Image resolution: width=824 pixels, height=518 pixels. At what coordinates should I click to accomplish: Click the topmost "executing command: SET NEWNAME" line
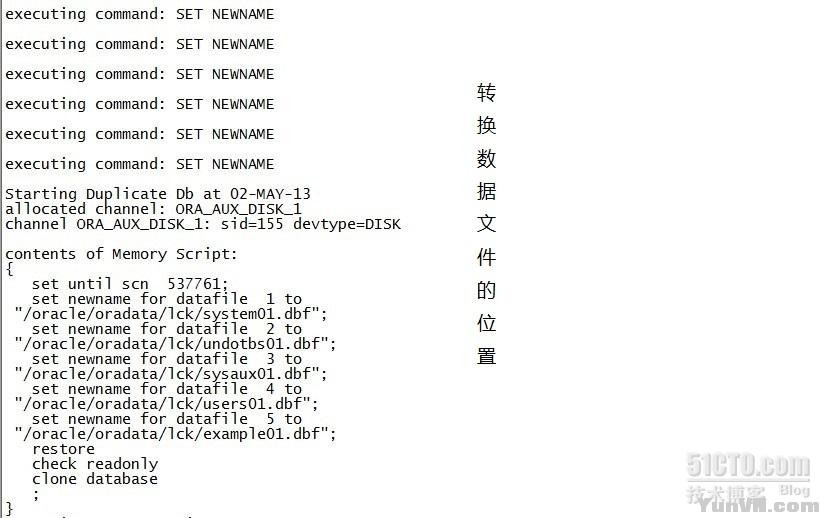click(x=139, y=14)
